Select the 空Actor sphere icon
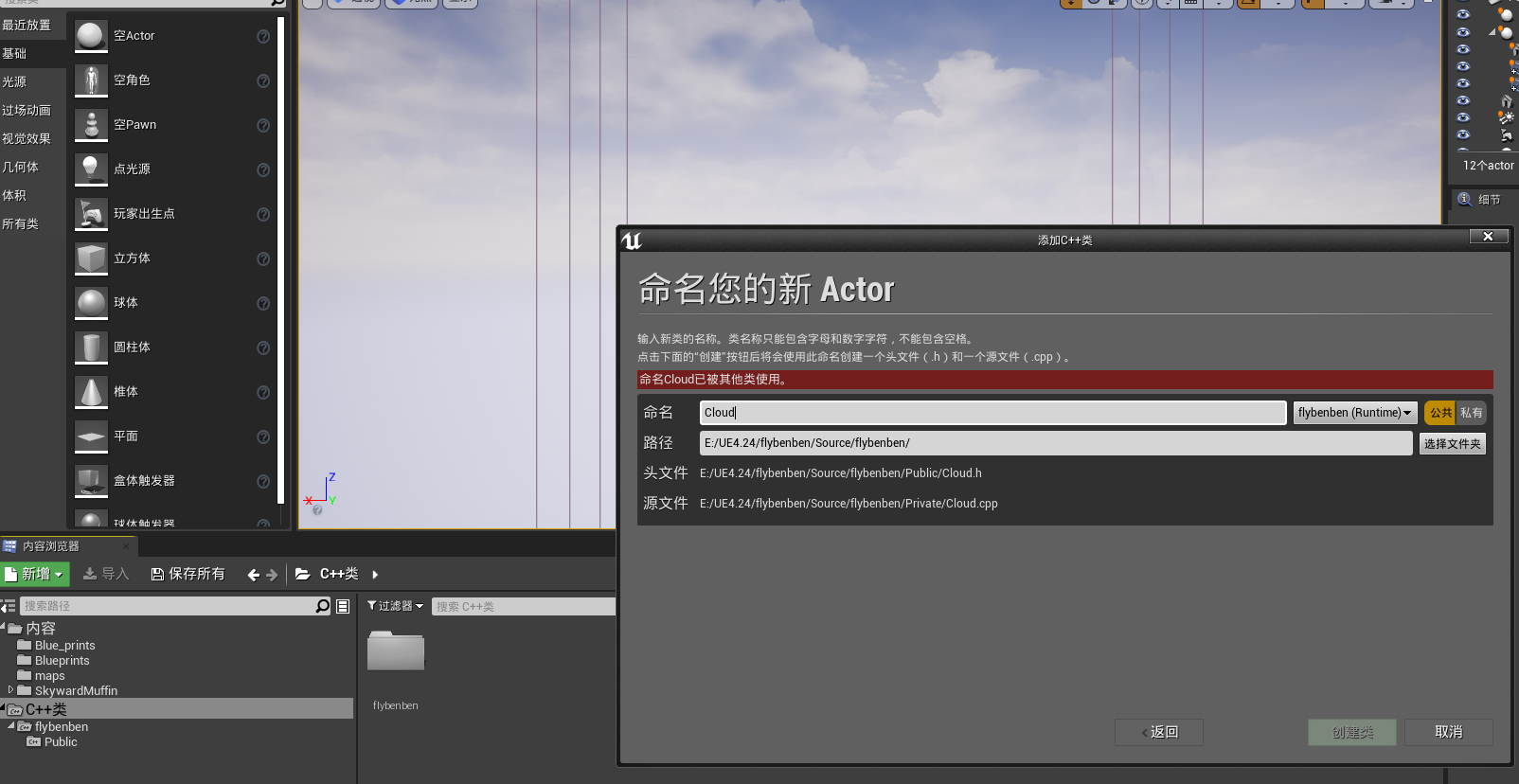The height and width of the screenshot is (784, 1519). pos(91,36)
